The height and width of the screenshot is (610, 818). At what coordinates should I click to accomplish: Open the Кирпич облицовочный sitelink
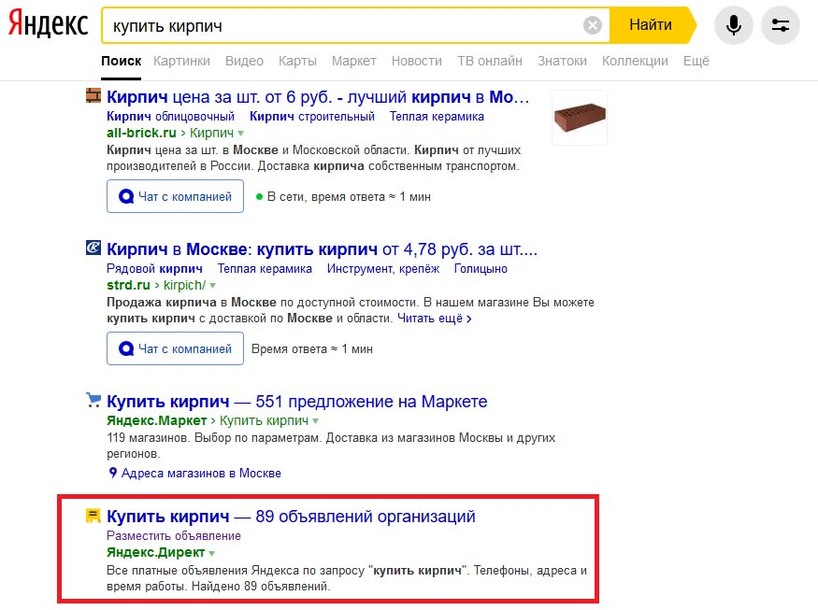(x=171, y=116)
